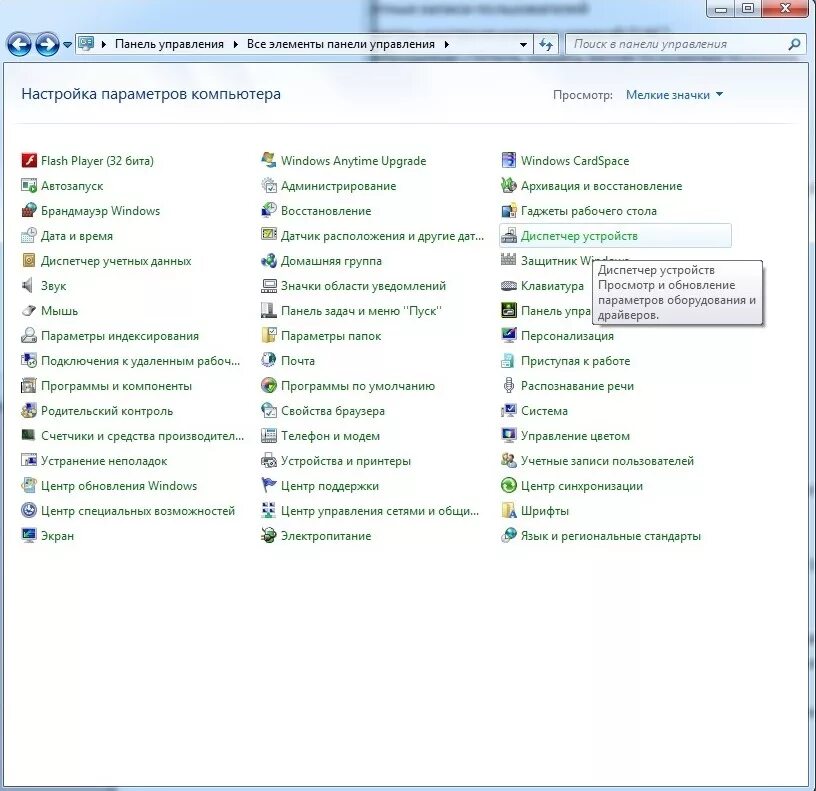Click the control panel icon in address bar
816x791 pixels.
click(x=86, y=44)
